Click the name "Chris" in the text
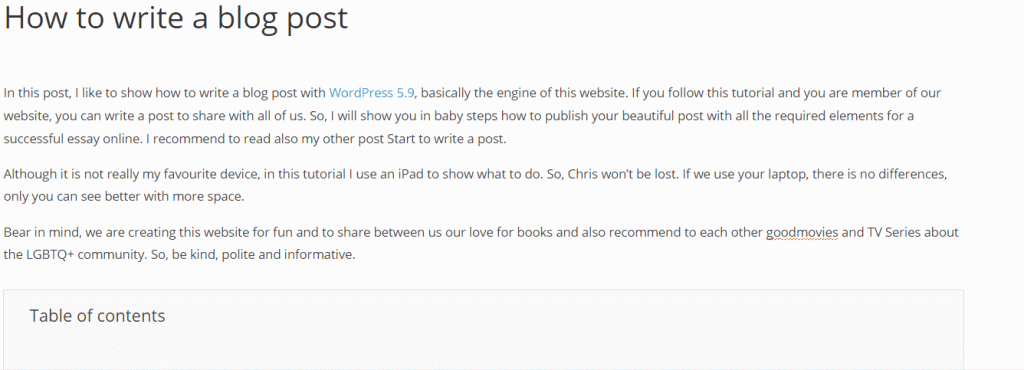Image resolution: width=1024 pixels, height=370 pixels. click(x=584, y=174)
